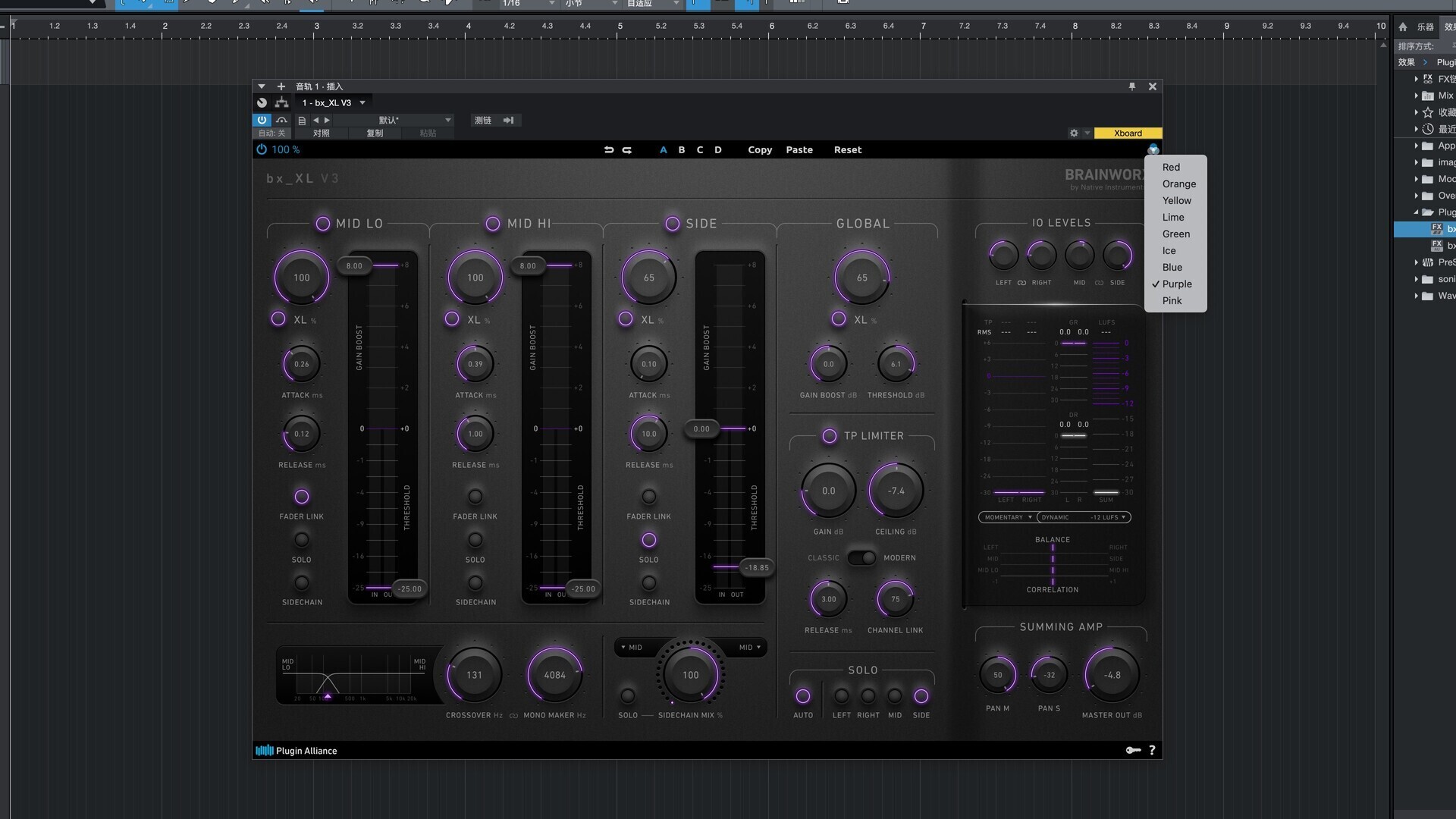Open the 默认 preset dropdown
The image size is (1456, 819).
click(393, 120)
